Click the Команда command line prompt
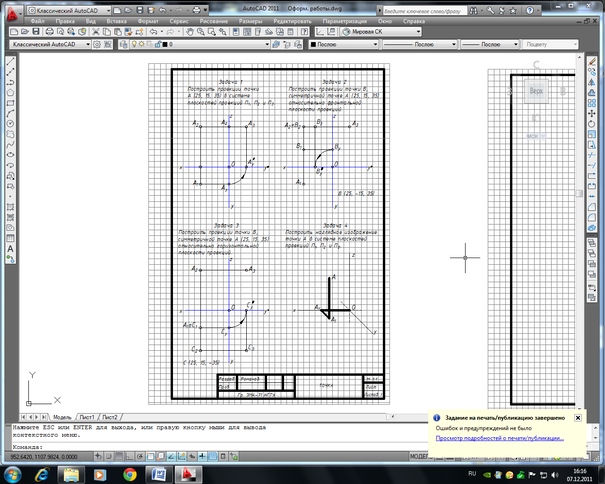605x484 pixels. pyautogui.click(x=28, y=447)
